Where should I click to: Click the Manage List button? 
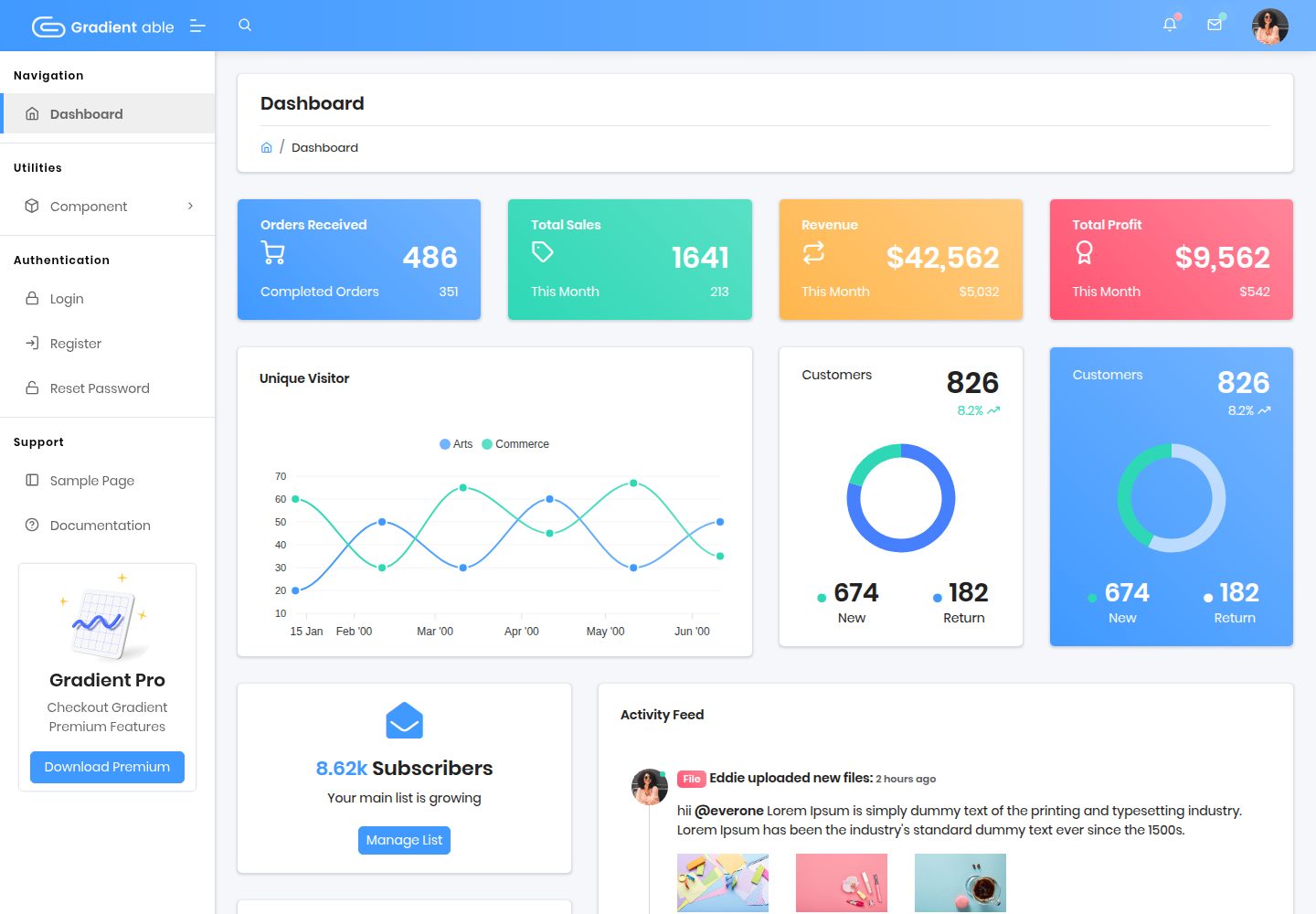pos(404,840)
